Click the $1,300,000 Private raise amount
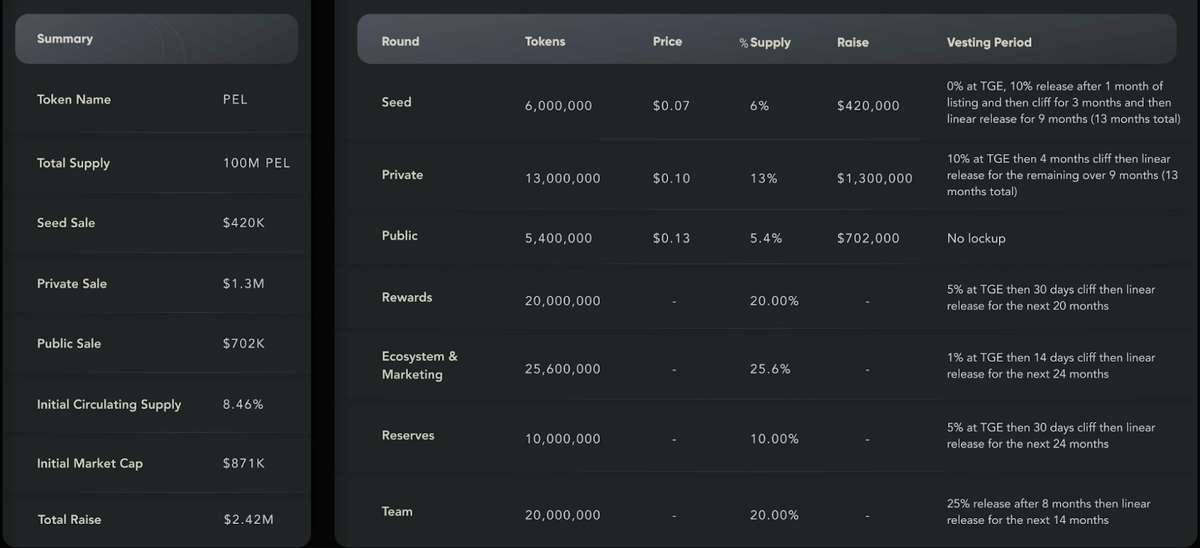Image resolution: width=1200 pixels, height=548 pixels. 875,179
